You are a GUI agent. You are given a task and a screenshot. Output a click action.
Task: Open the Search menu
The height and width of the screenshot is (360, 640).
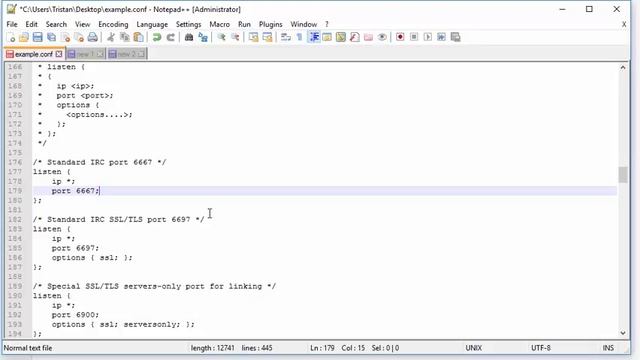point(56,24)
